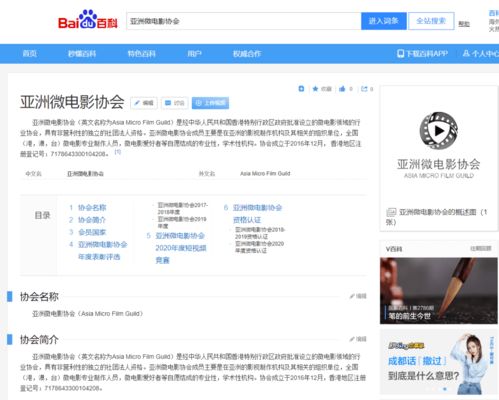The width and height of the screenshot is (499, 400).
Task: Jump to 资格认证 contents entry
Action: (257, 214)
